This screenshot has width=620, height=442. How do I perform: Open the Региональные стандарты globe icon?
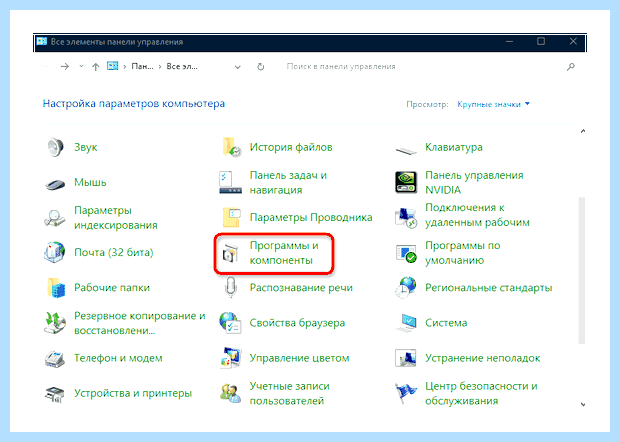406,287
